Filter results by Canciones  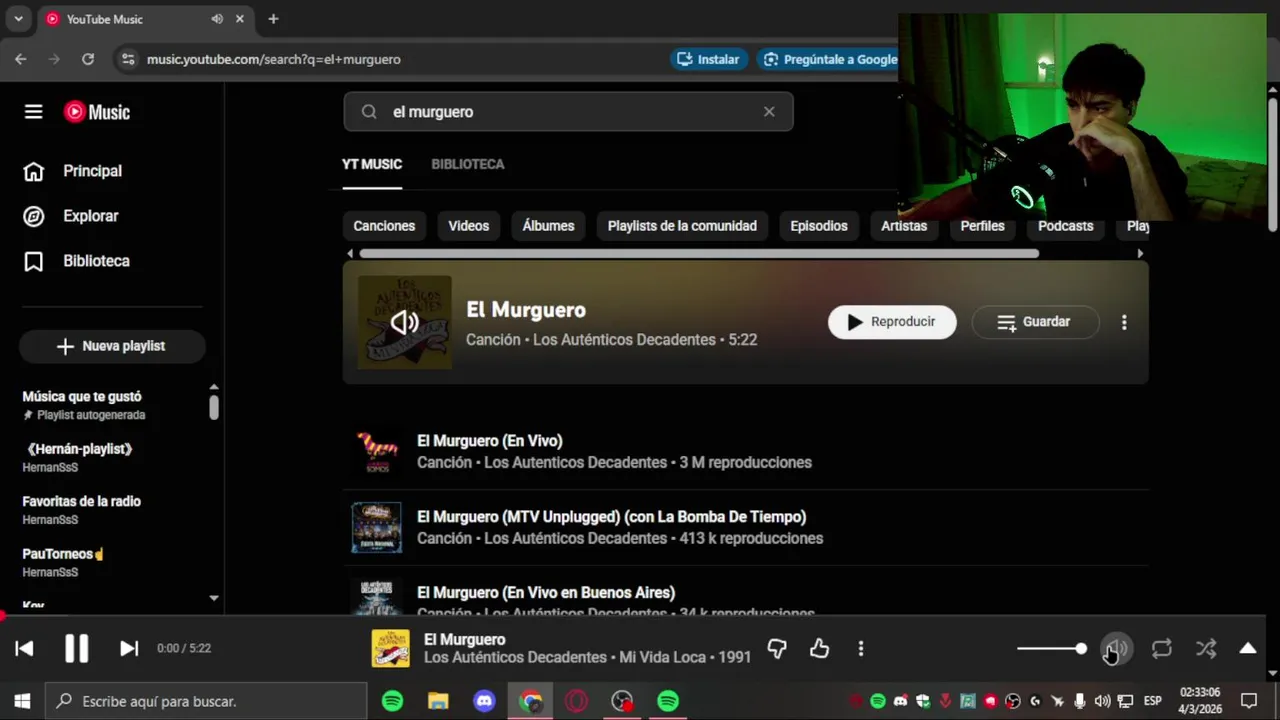tap(384, 226)
